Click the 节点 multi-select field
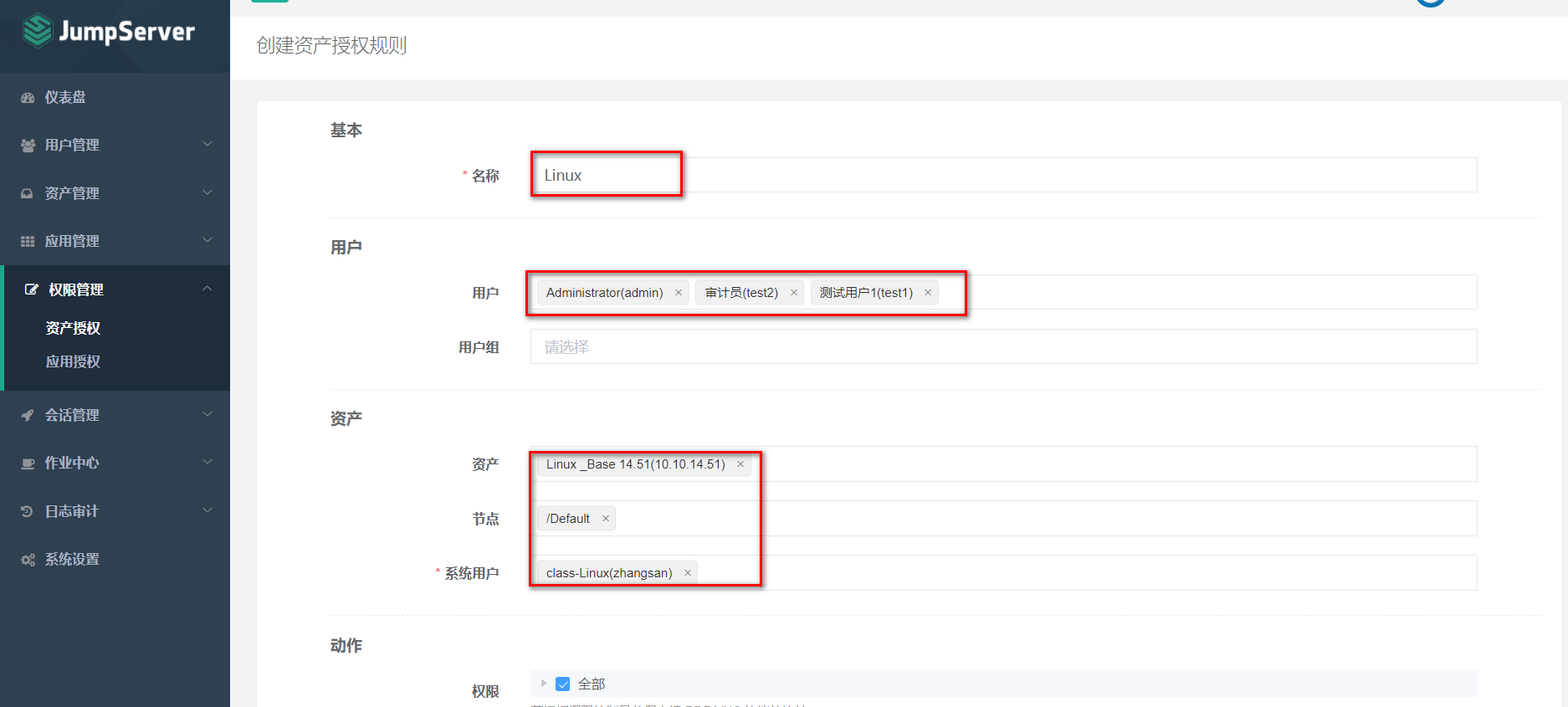Image resolution: width=1568 pixels, height=707 pixels. tap(1003, 518)
